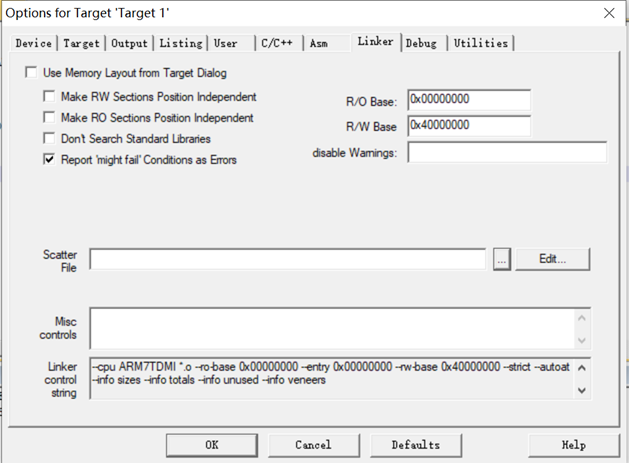Image resolution: width=629 pixels, height=463 pixels.
Task: Switch to the Device tab
Action: (34, 43)
